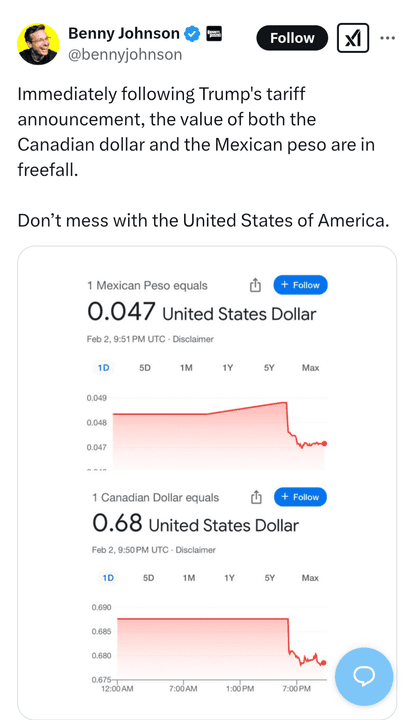The height and width of the screenshot is (720, 414).
Task: Open the @bennyjohnson handle link
Action: (x=125, y=55)
